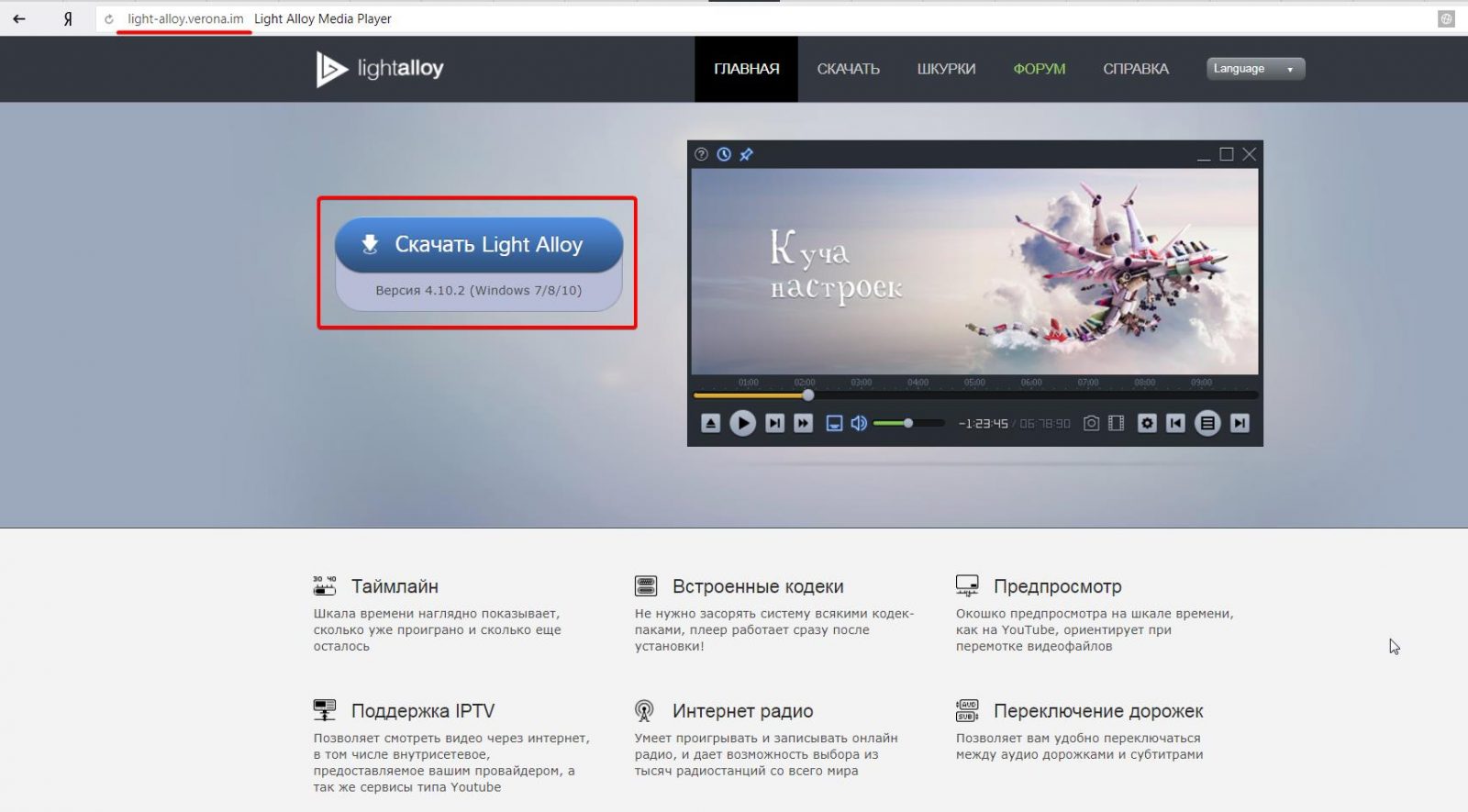Go to the СКАЧАТЬ menu item

pyautogui.click(x=848, y=69)
